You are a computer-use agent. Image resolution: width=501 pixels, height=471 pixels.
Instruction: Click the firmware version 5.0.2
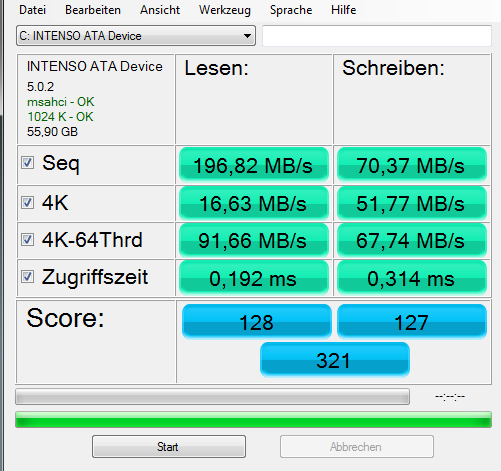pyautogui.click(x=40, y=87)
